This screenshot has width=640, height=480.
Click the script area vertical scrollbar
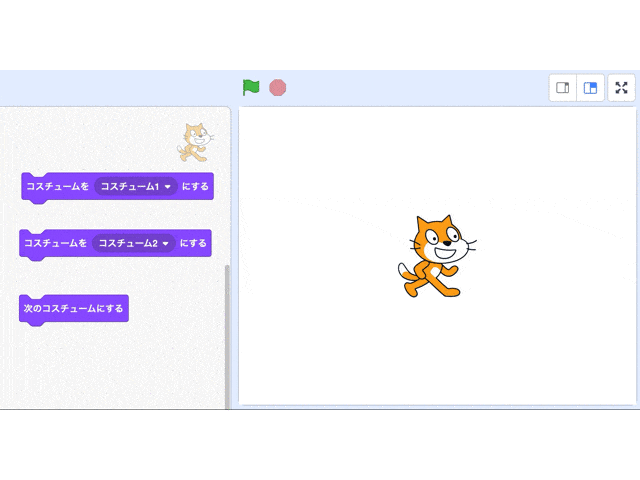227,337
